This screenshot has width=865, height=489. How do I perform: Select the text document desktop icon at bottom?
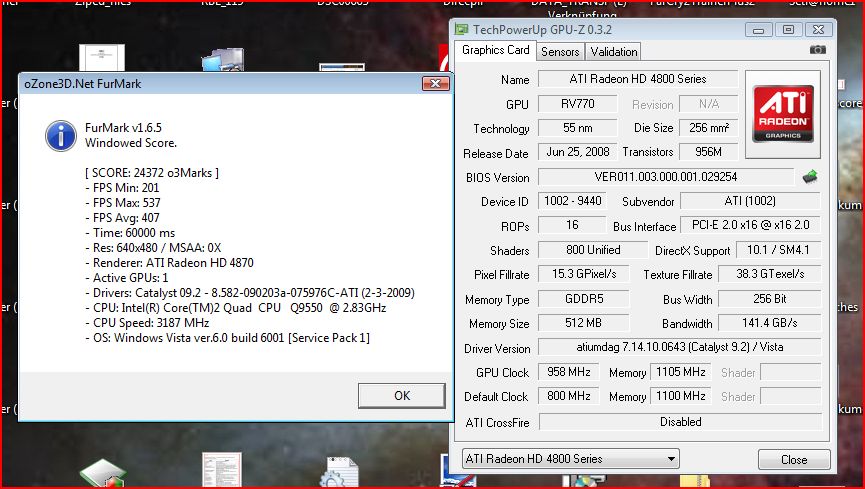click(222, 470)
